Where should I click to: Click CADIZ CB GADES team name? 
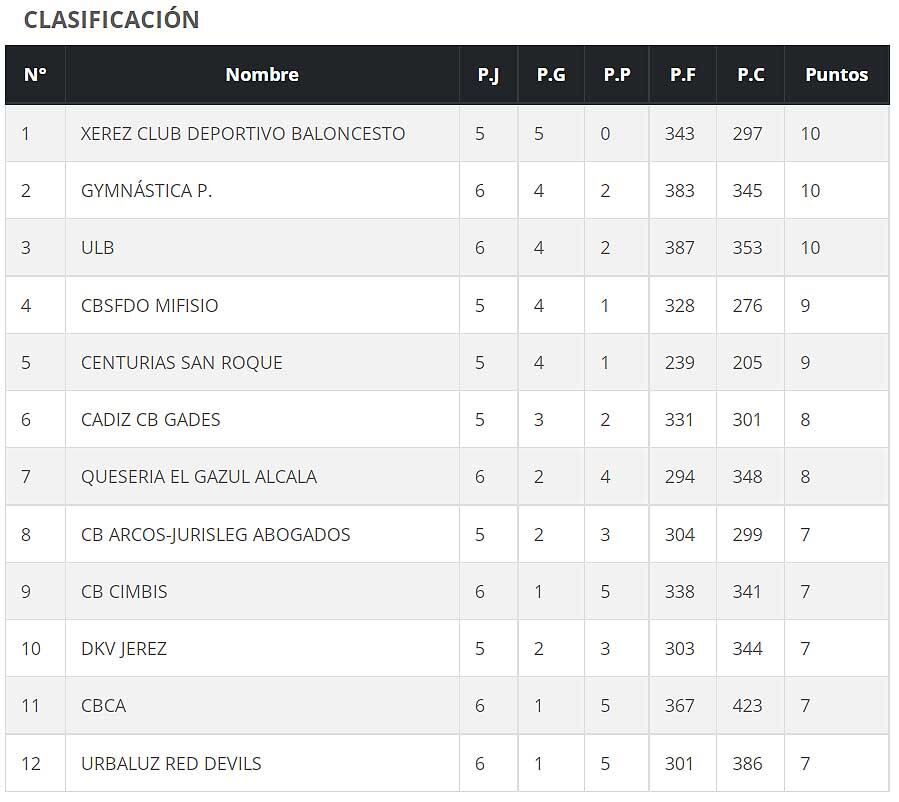[150, 420]
